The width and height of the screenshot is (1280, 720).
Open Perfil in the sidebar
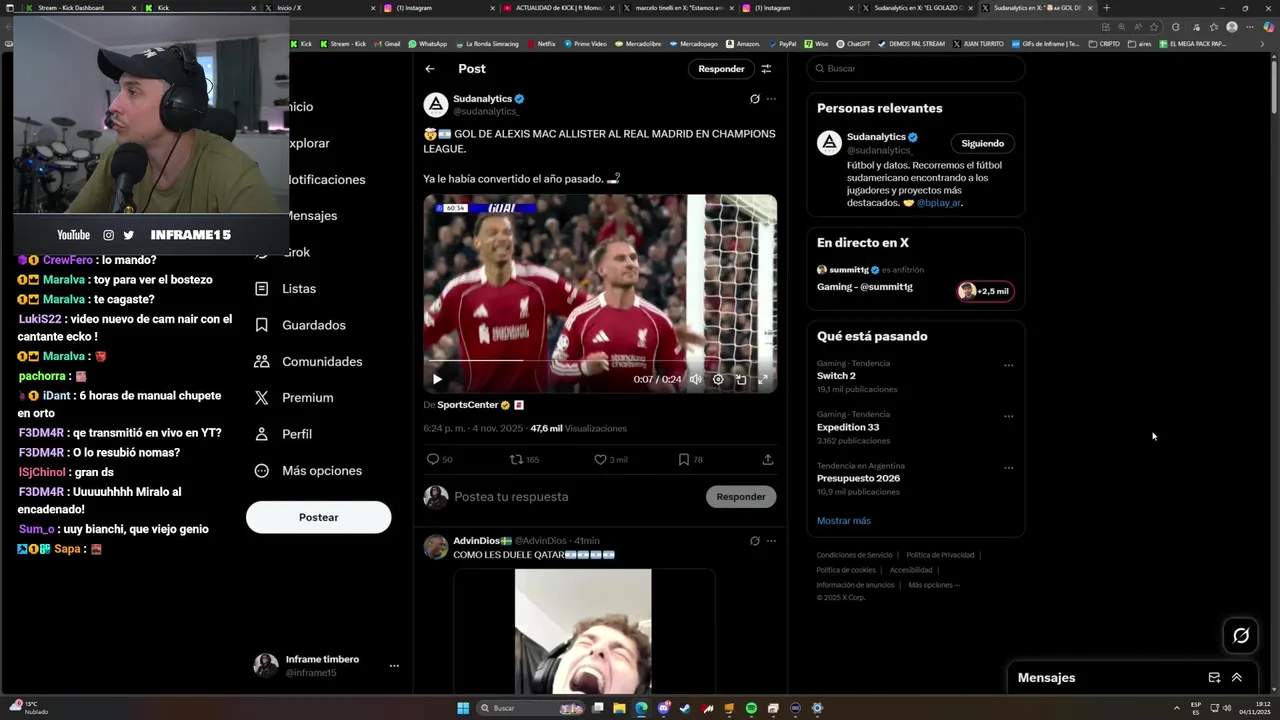284,434
